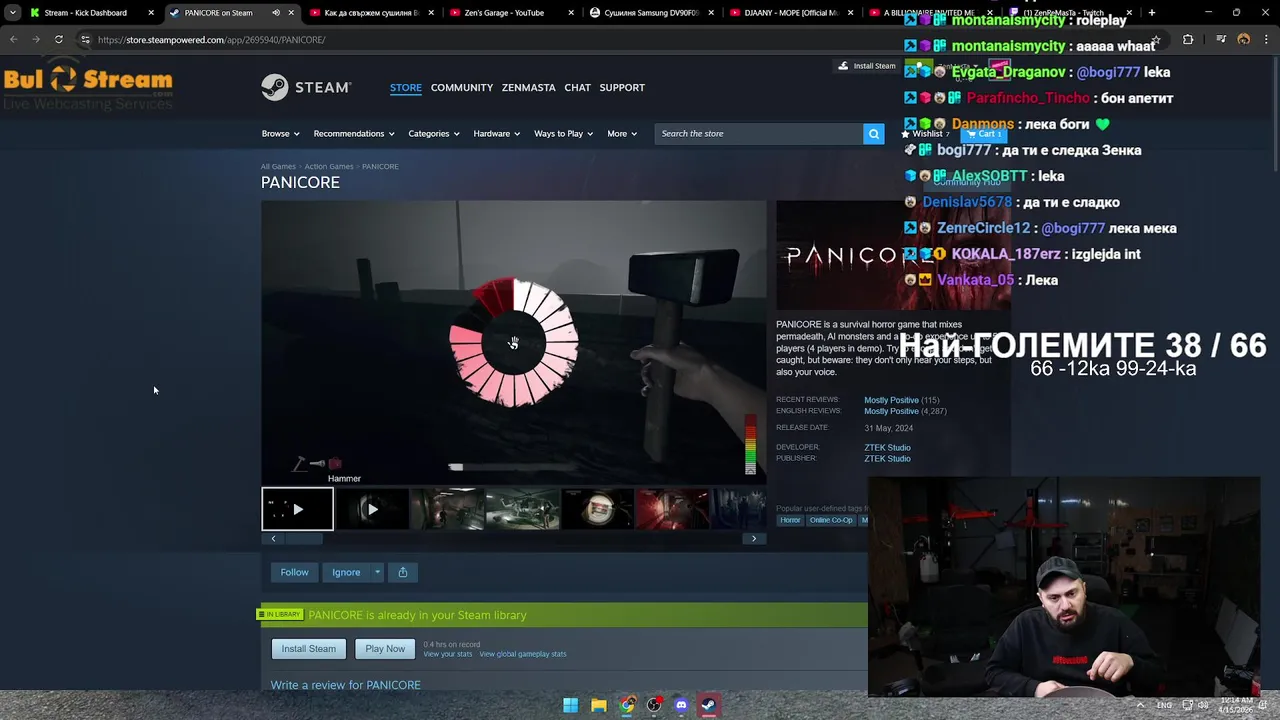
Task: Open File Explorer from the taskbar
Action: click(598, 705)
